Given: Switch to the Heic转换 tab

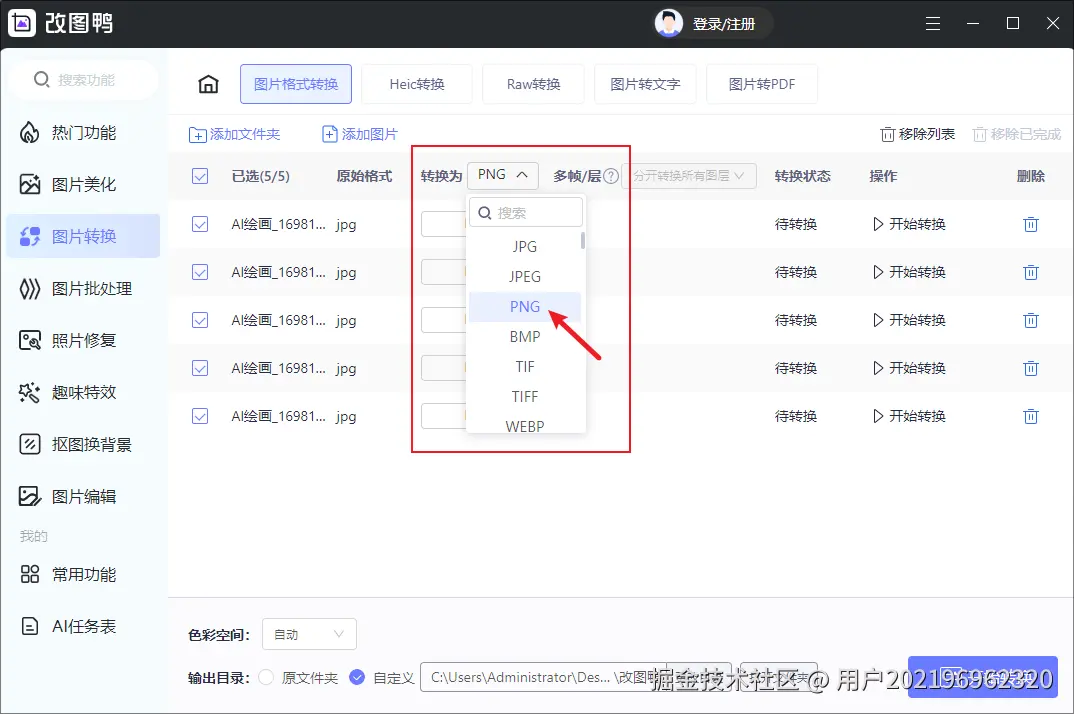Looking at the screenshot, I should [x=416, y=84].
